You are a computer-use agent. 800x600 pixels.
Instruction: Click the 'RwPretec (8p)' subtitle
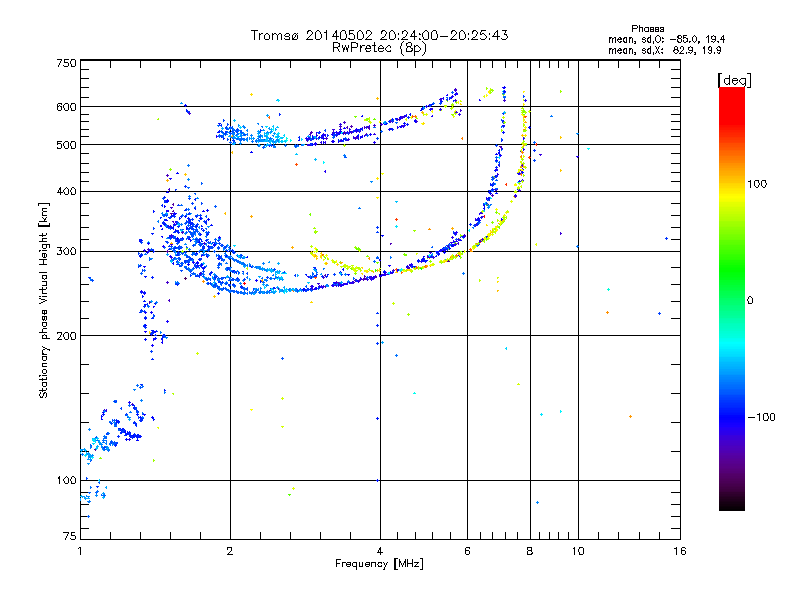click(379, 48)
